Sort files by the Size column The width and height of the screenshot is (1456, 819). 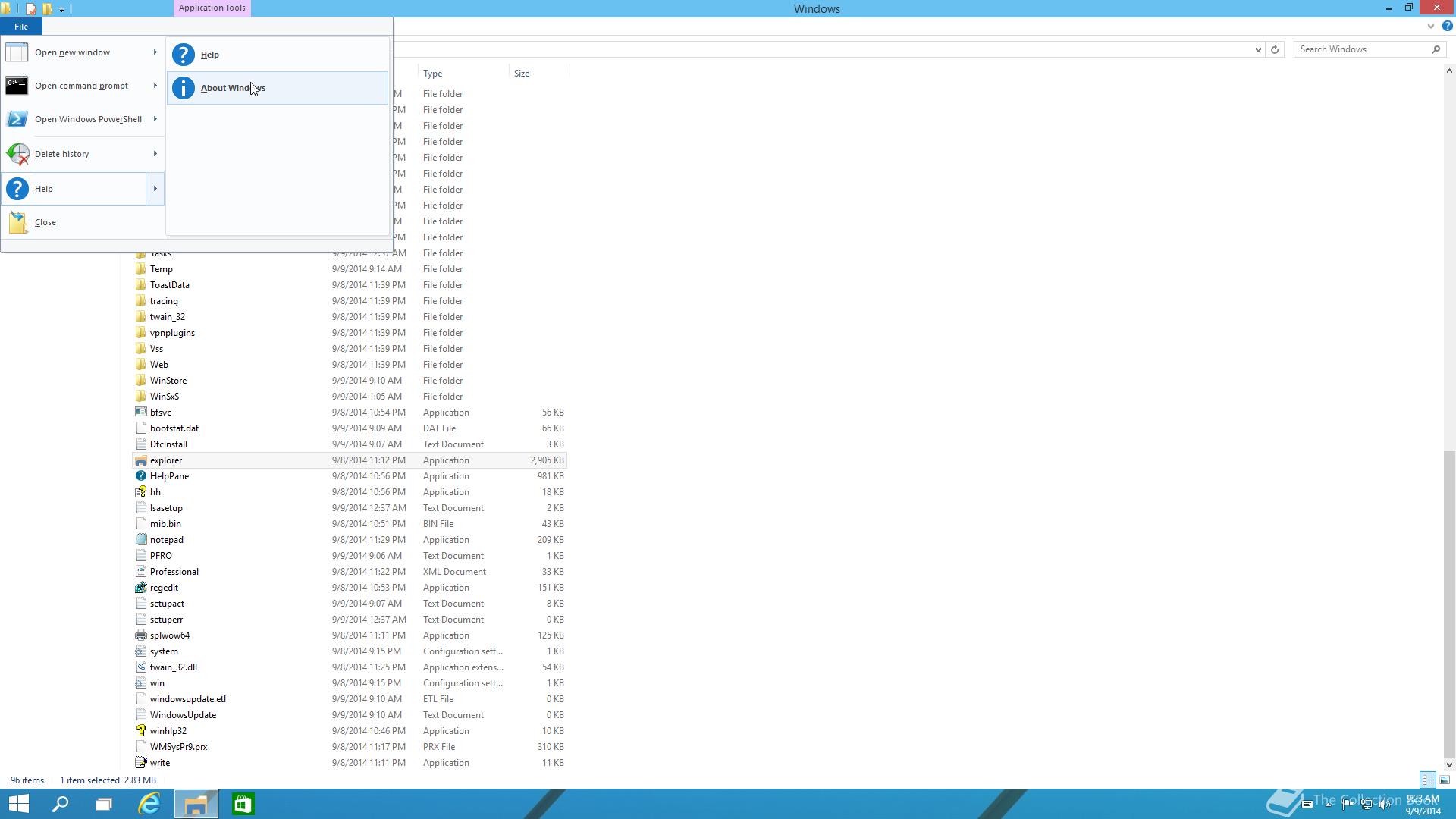(538, 74)
